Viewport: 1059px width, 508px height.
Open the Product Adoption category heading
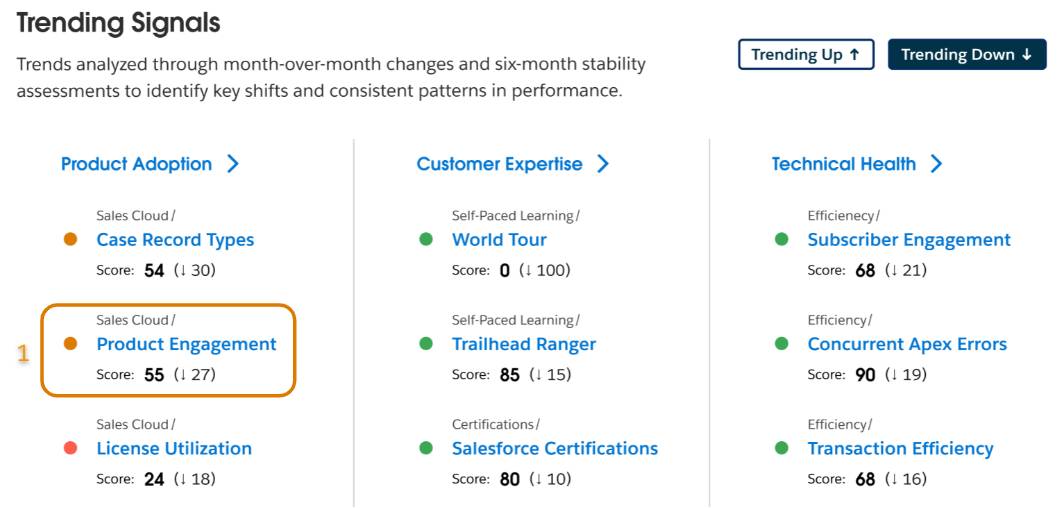(x=136, y=164)
